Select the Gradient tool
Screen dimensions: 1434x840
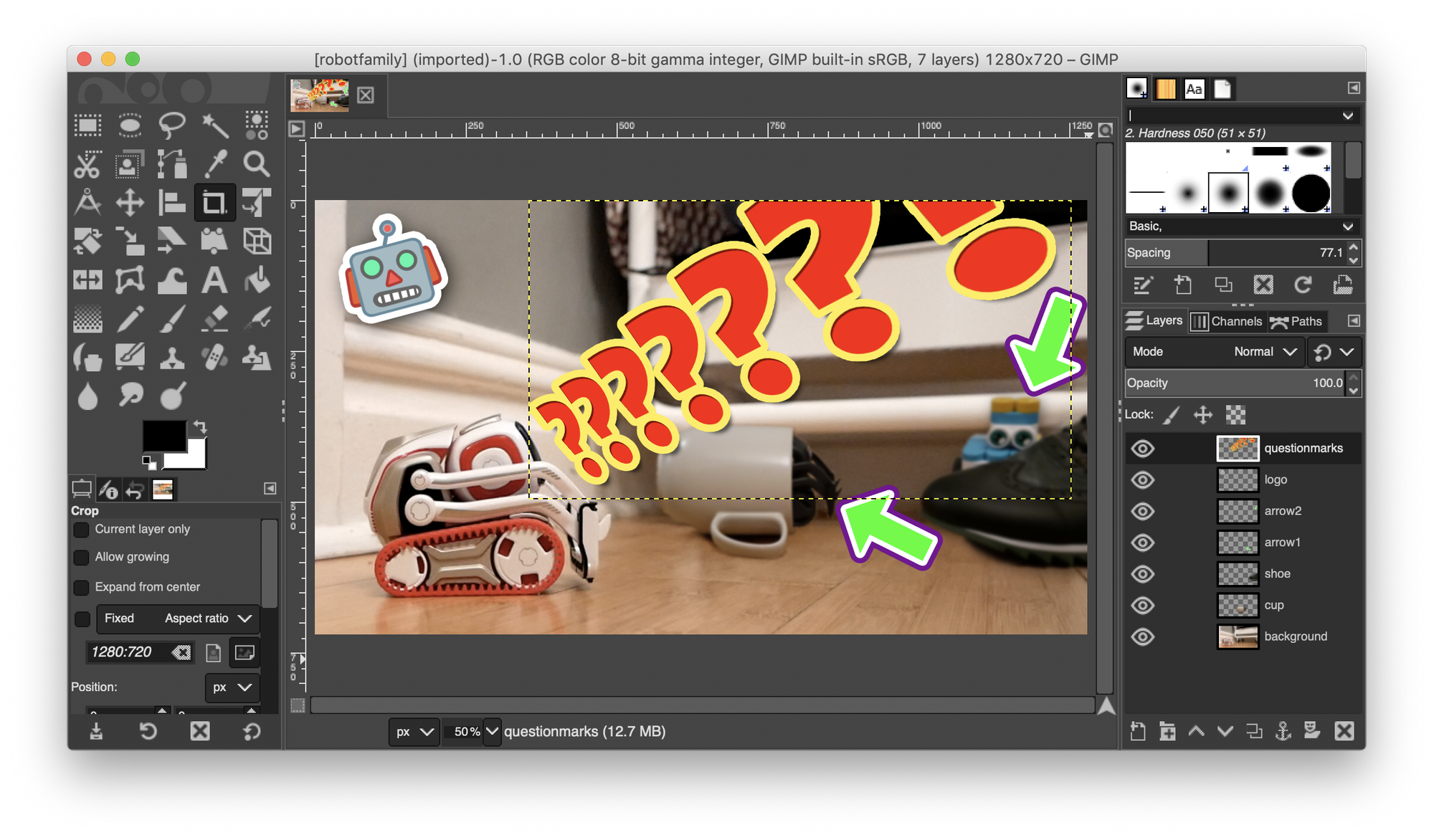point(87,319)
